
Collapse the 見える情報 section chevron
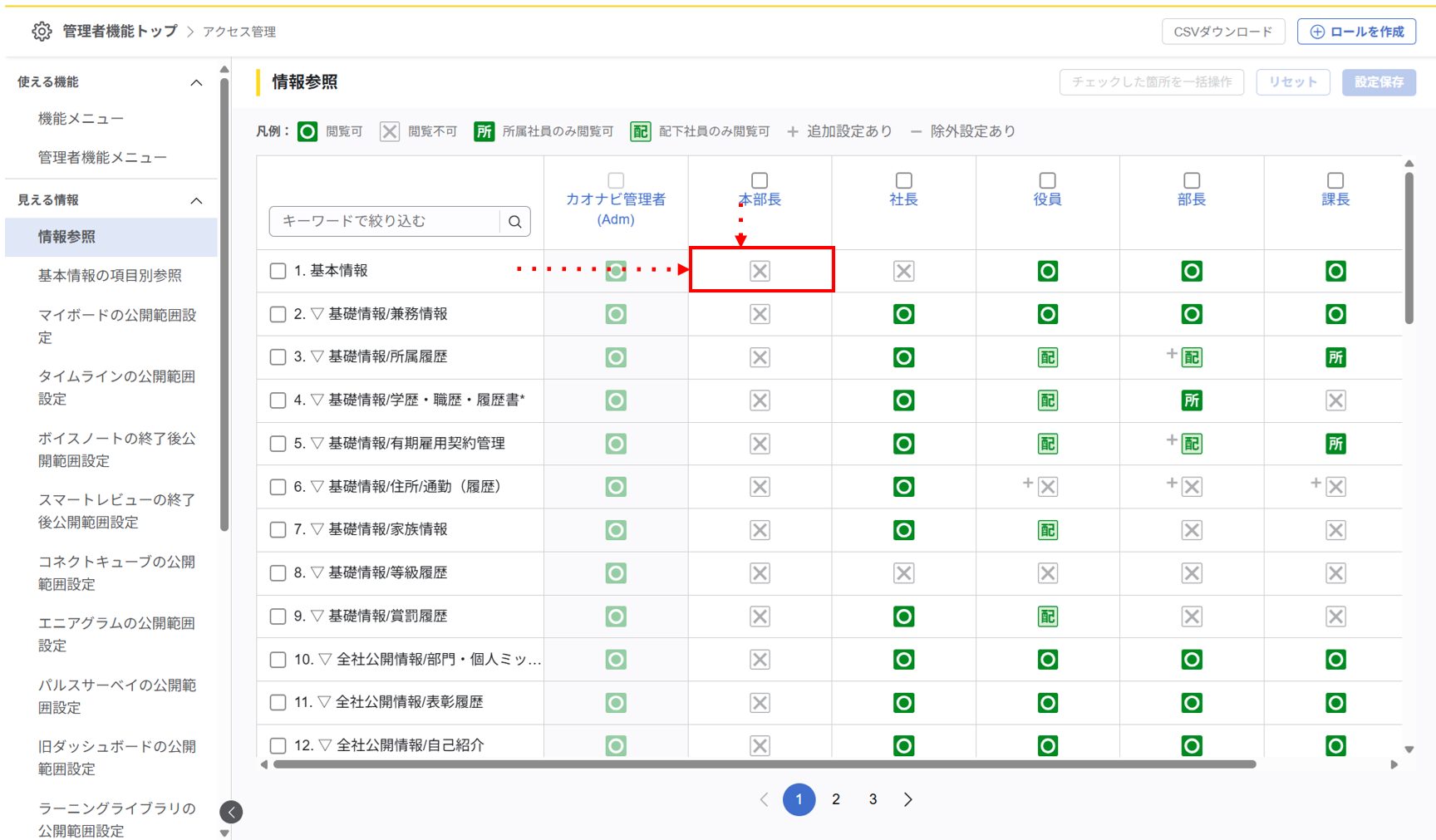tap(196, 200)
